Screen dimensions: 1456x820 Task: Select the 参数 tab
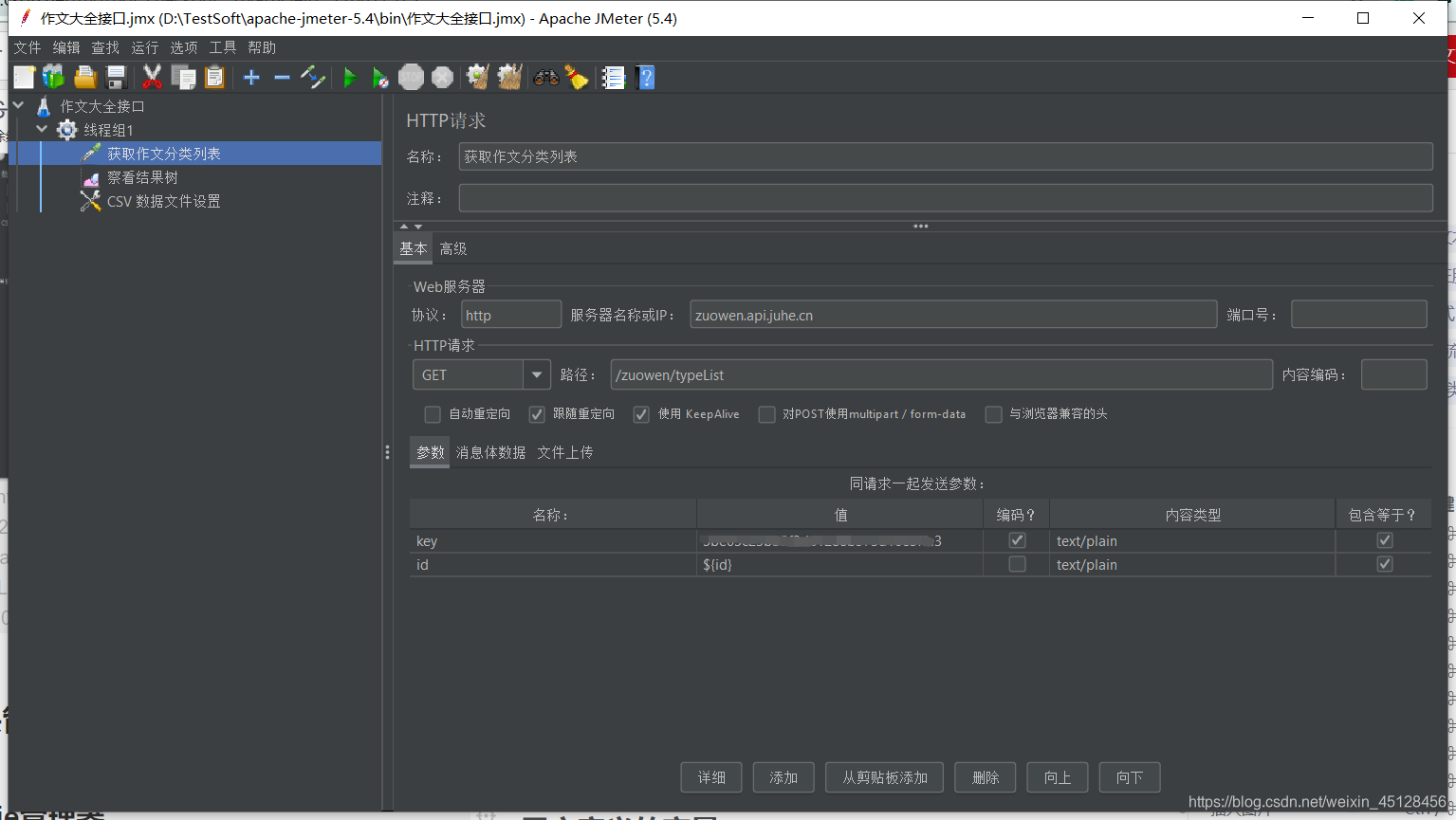(x=431, y=452)
